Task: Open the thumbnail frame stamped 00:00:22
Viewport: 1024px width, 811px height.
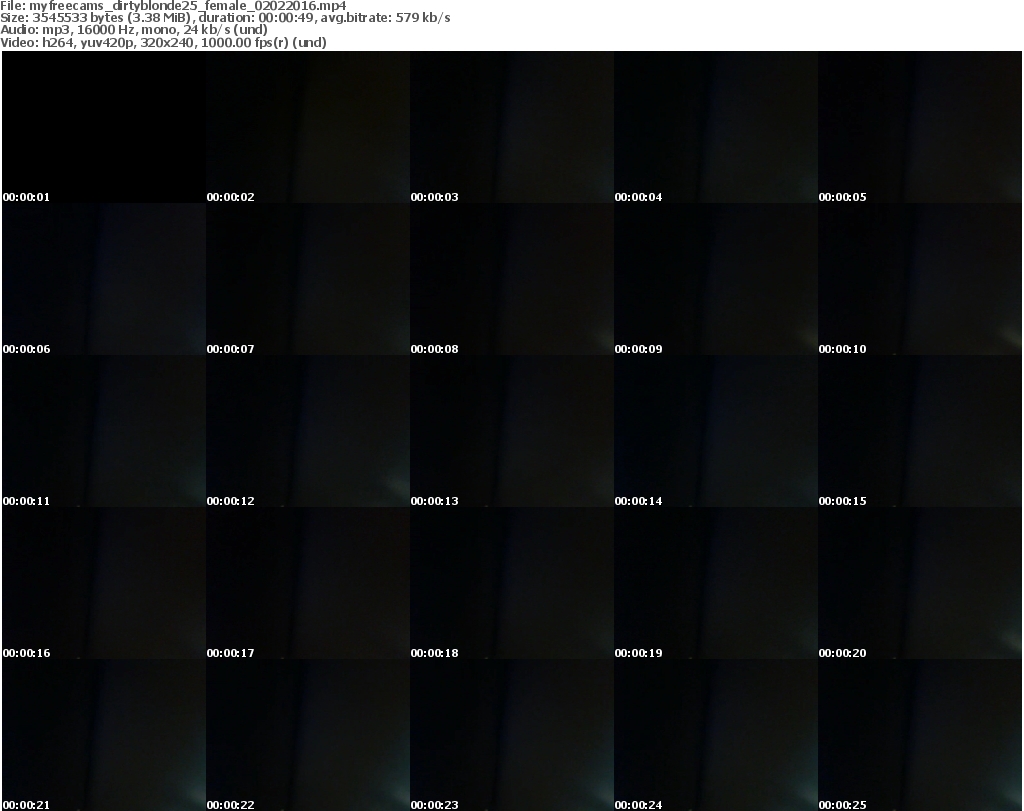Action: (x=308, y=735)
